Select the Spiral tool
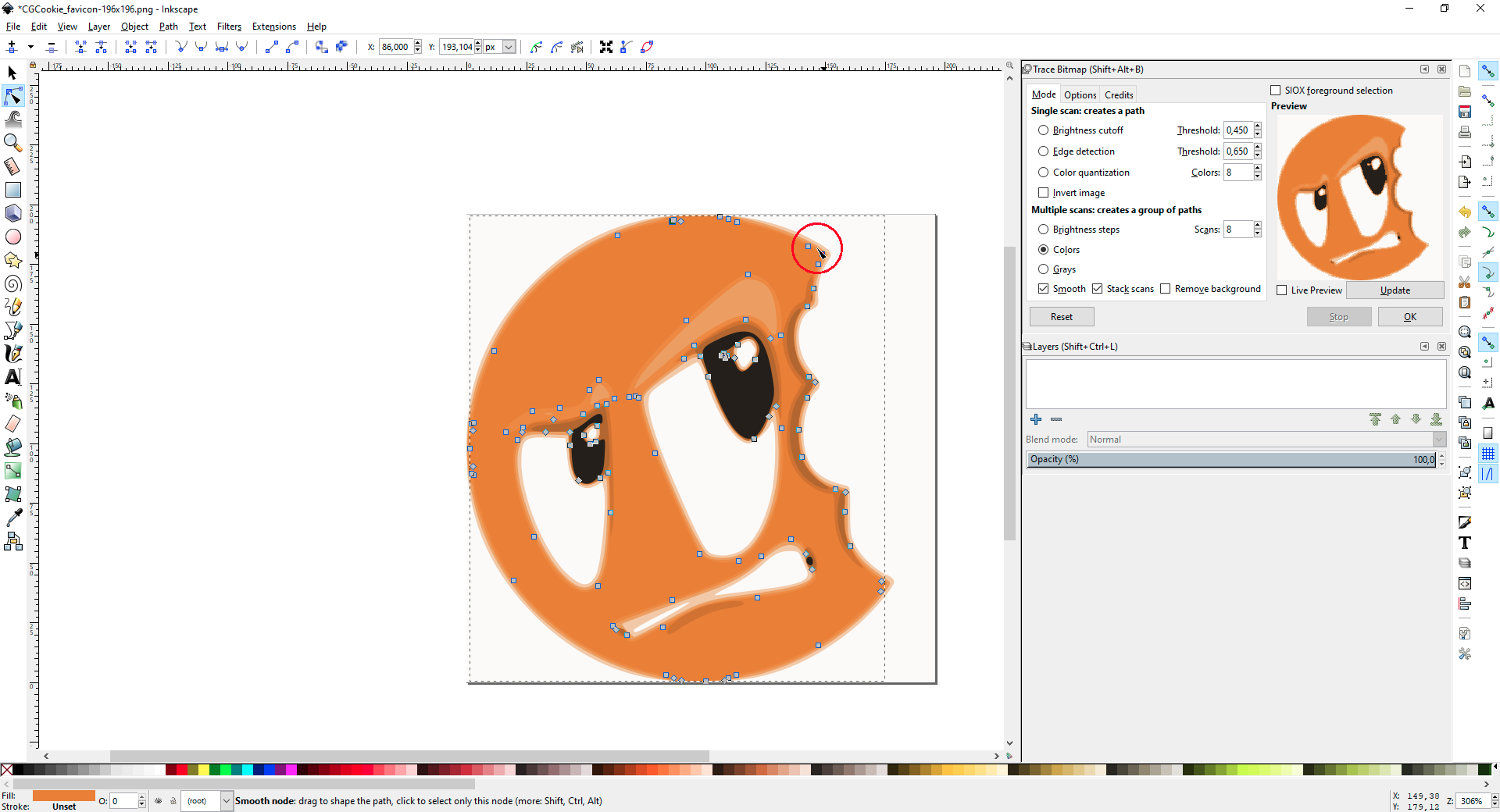 tap(12, 283)
